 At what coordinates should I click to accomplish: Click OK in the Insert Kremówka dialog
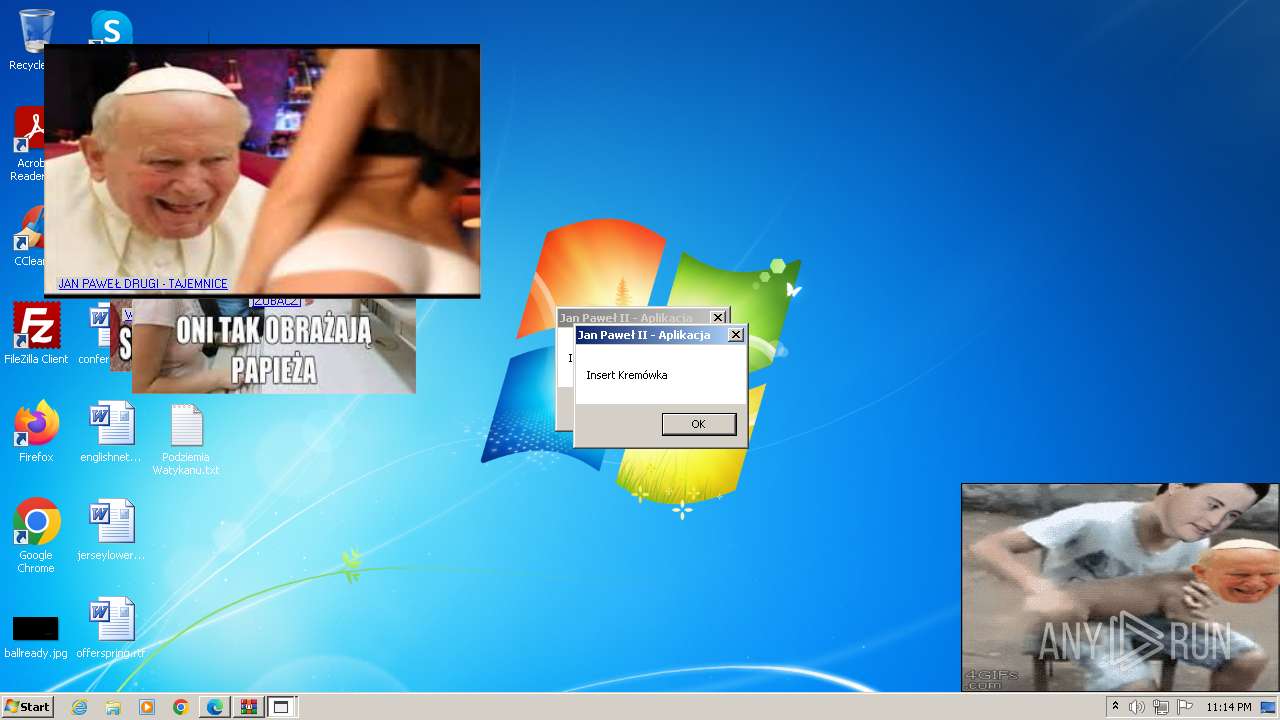[699, 424]
